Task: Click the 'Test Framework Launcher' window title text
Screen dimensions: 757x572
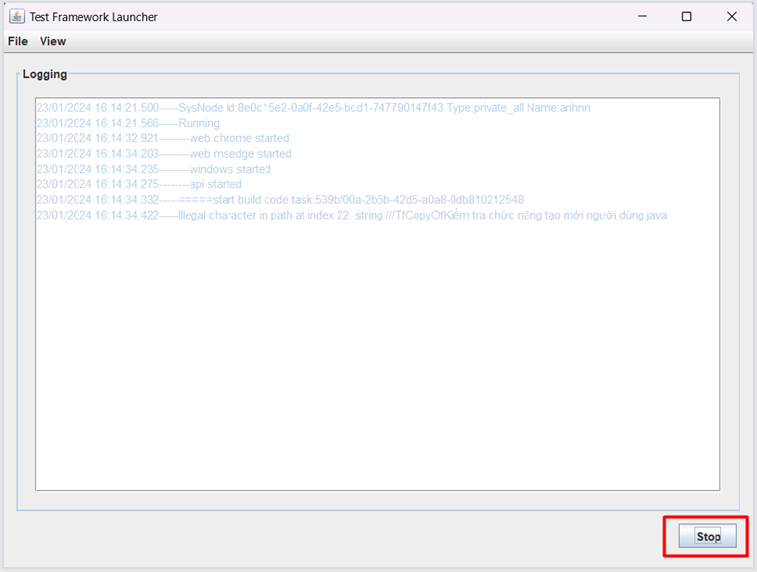Action: tap(93, 17)
